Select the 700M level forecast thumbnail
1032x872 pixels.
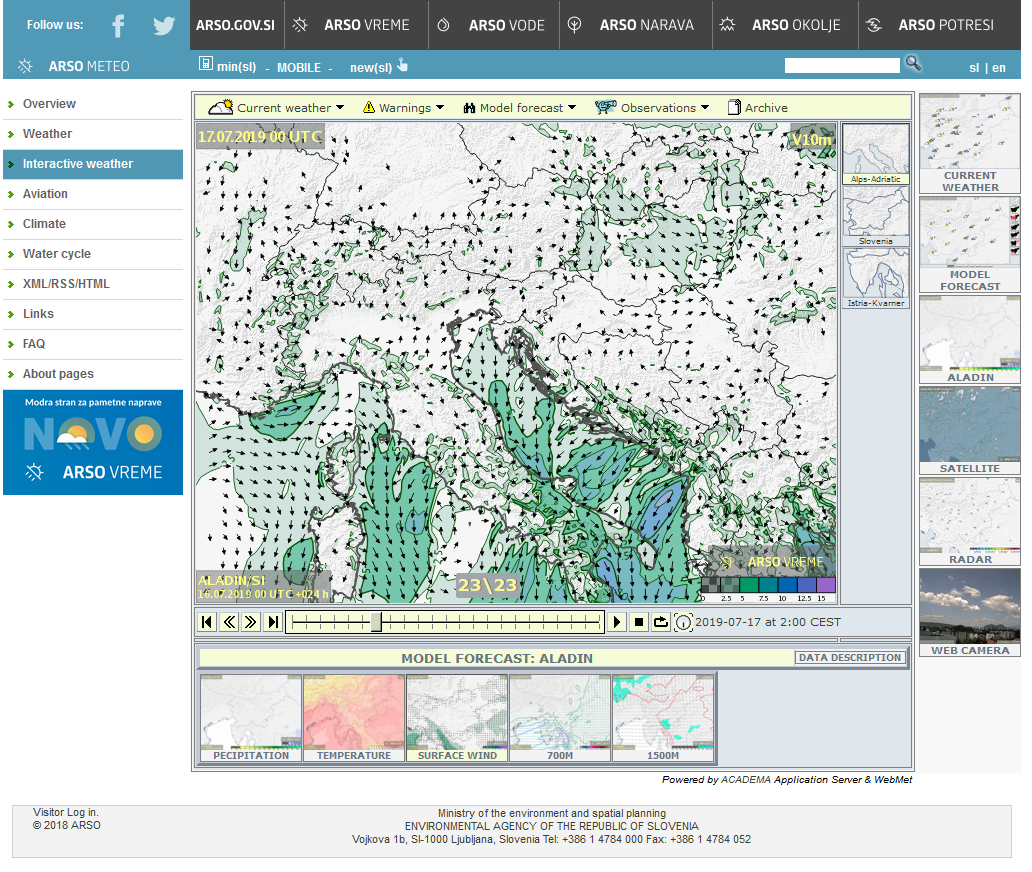pyautogui.click(x=560, y=717)
